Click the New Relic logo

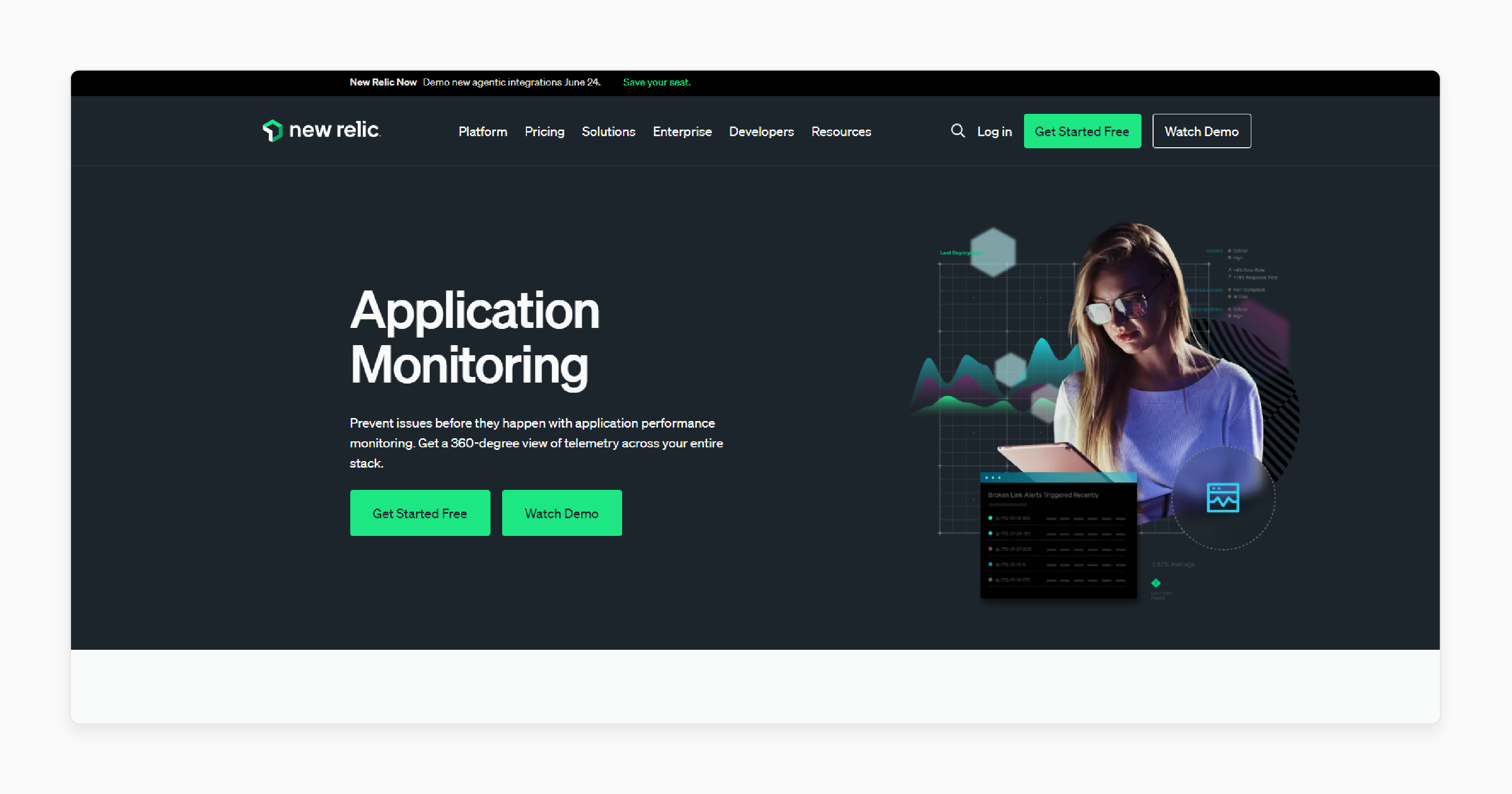click(x=321, y=130)
